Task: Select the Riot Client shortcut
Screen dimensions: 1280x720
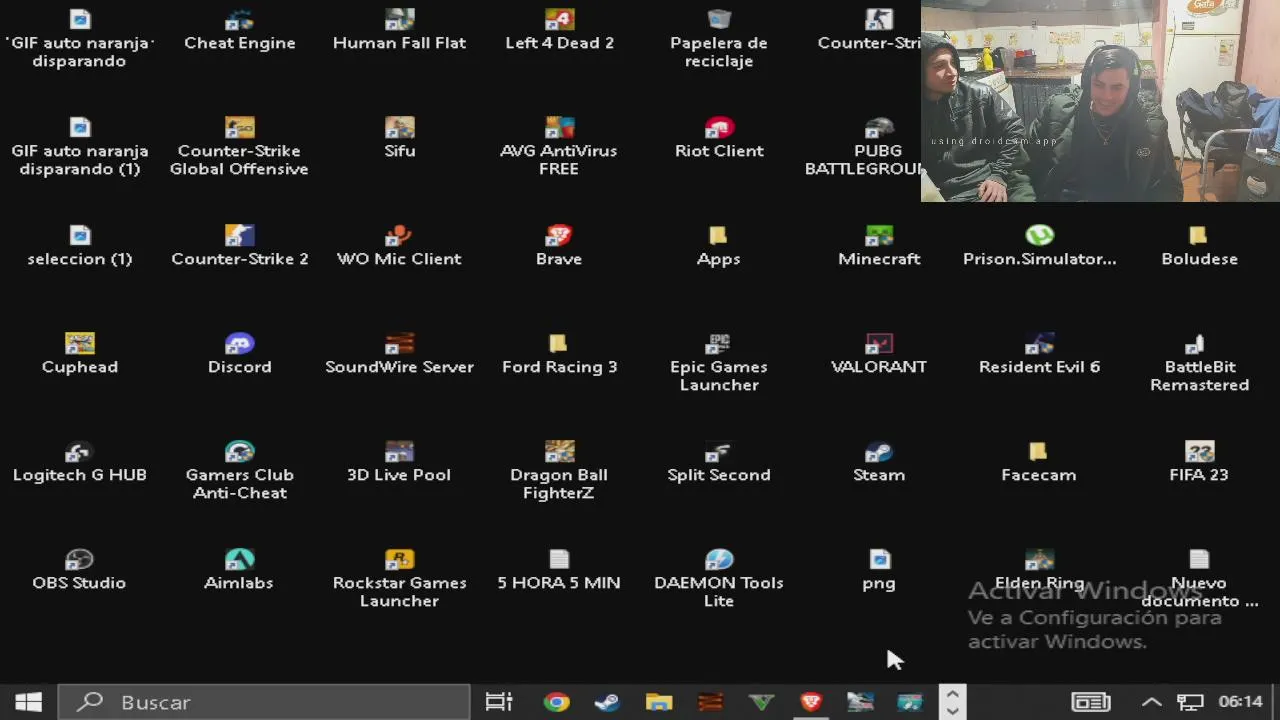Action: 719,138
